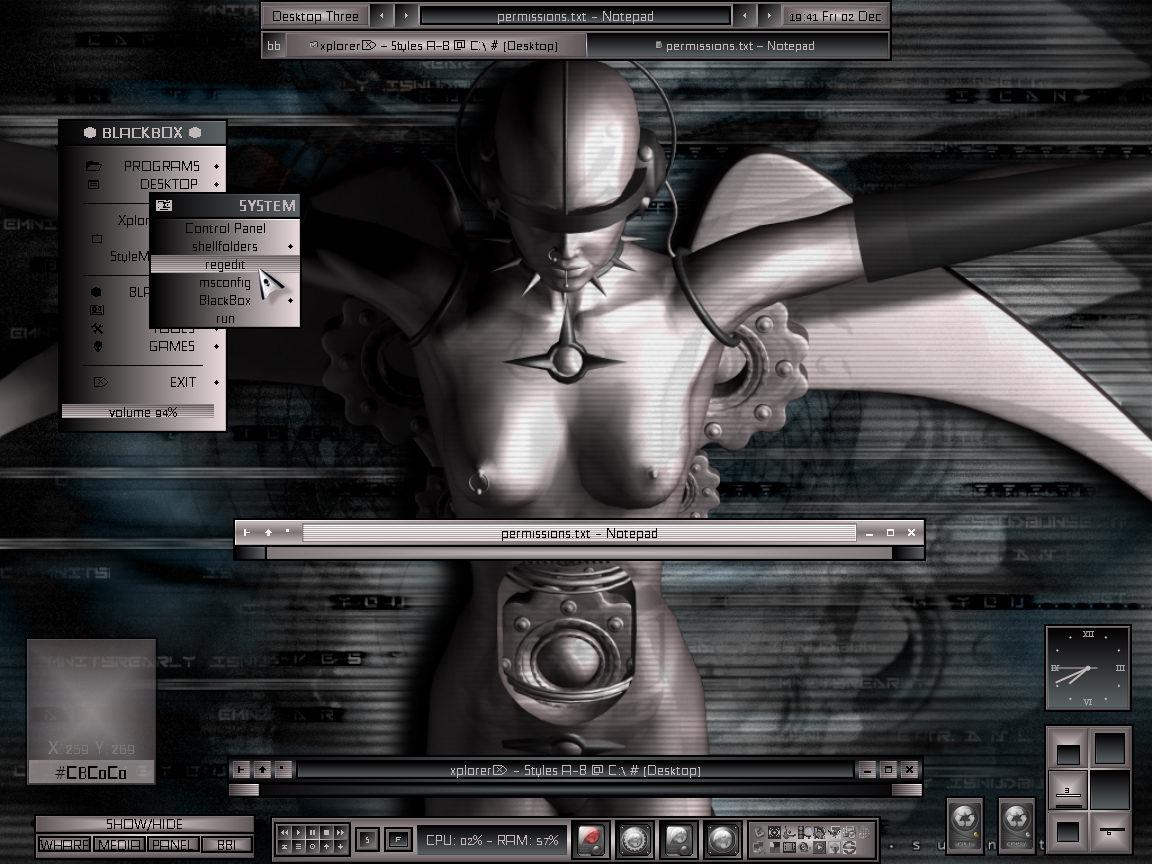
Task: Click the pause media control
Action: (312, 832)
